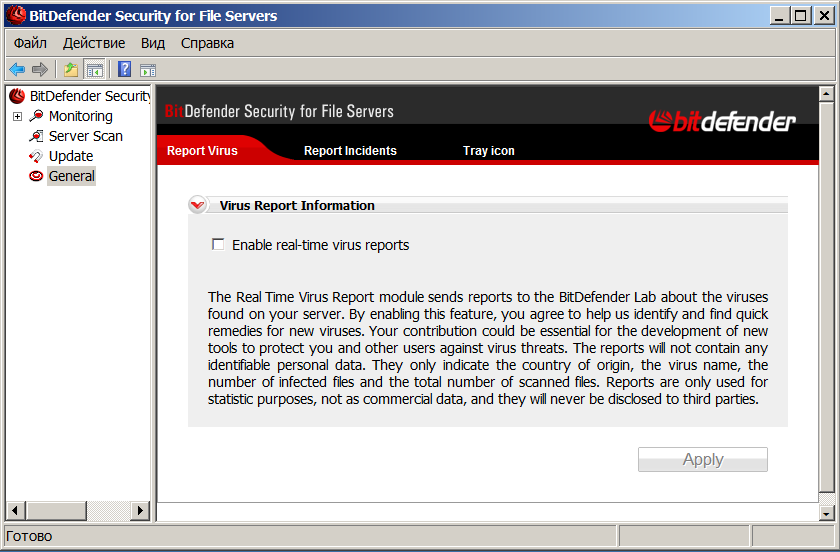Select Monitoring in the tree
Screen dimensions: 840x552
coord(80,116)
